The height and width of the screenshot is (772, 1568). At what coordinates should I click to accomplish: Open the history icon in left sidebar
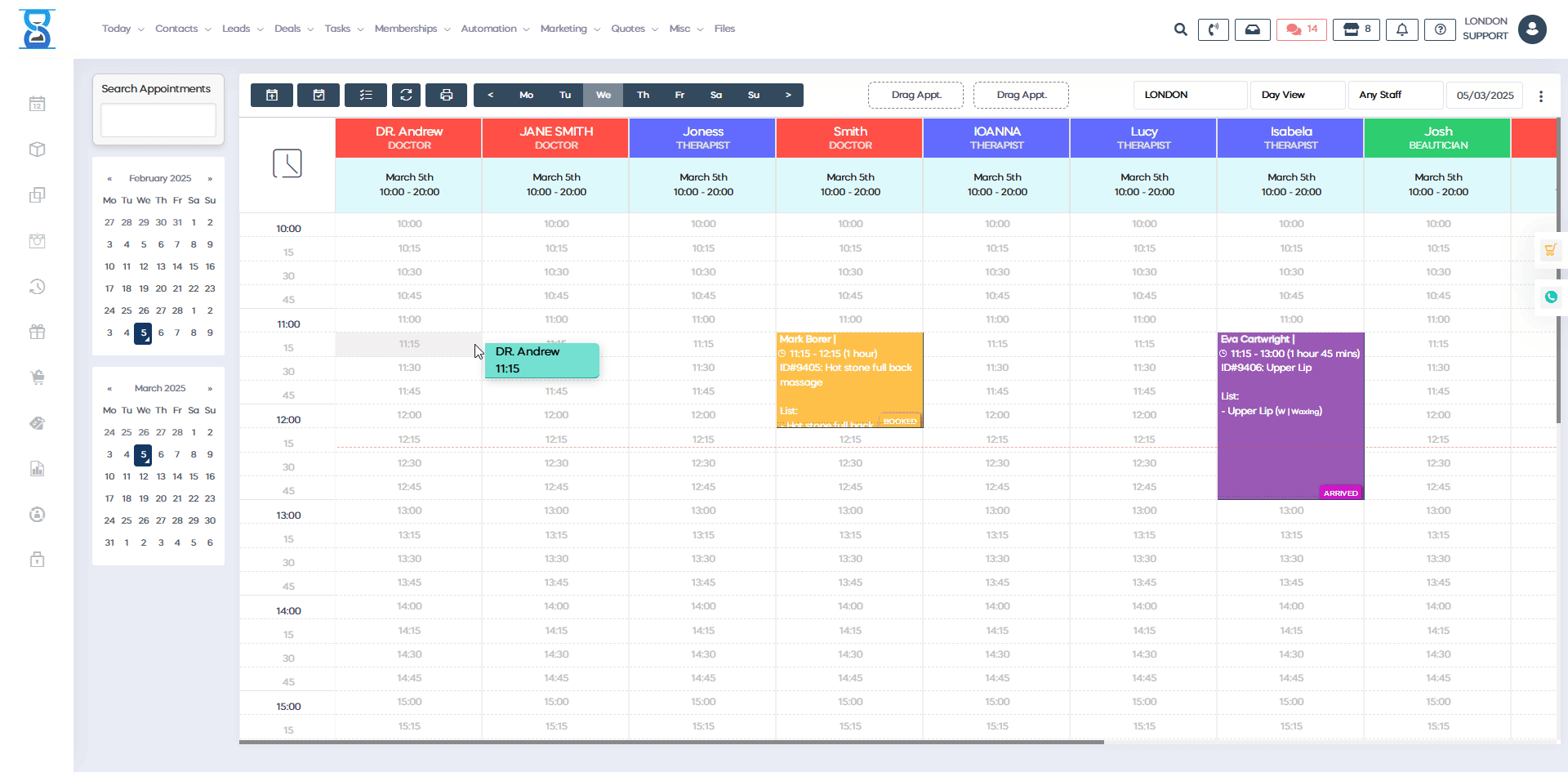[38, 287]
